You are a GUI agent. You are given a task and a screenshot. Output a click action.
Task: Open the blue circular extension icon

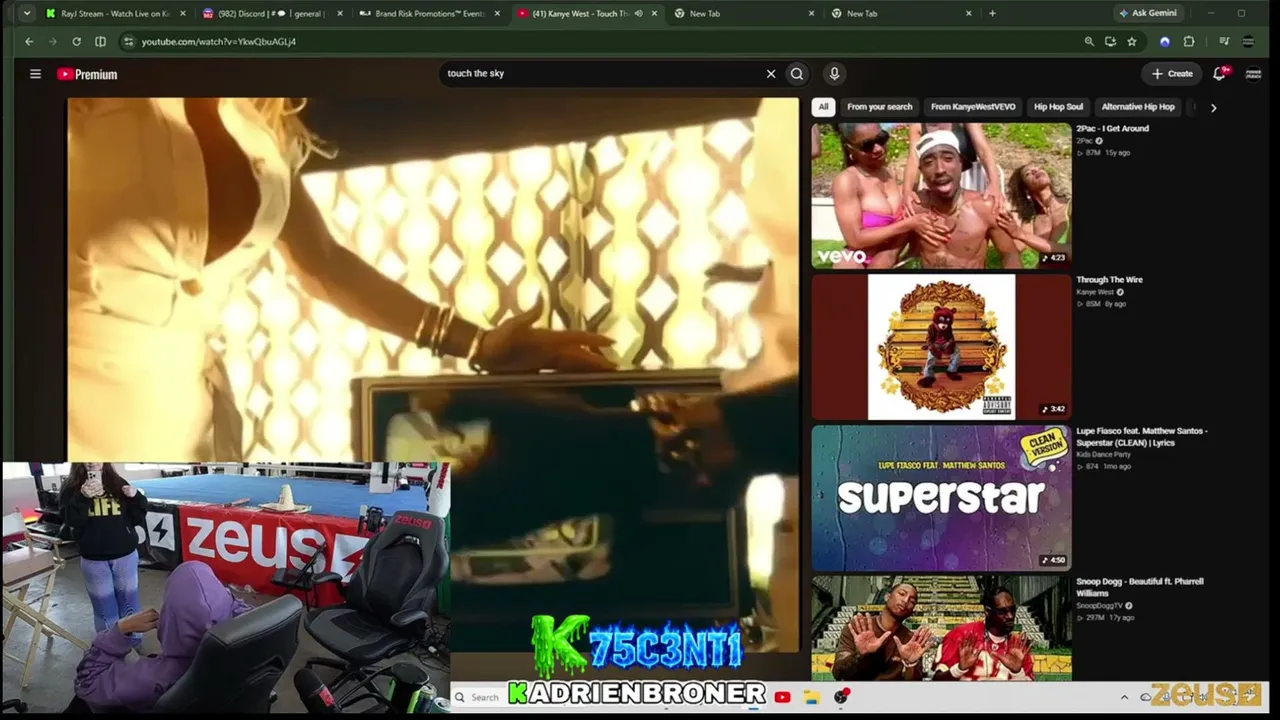(1164, 41)
